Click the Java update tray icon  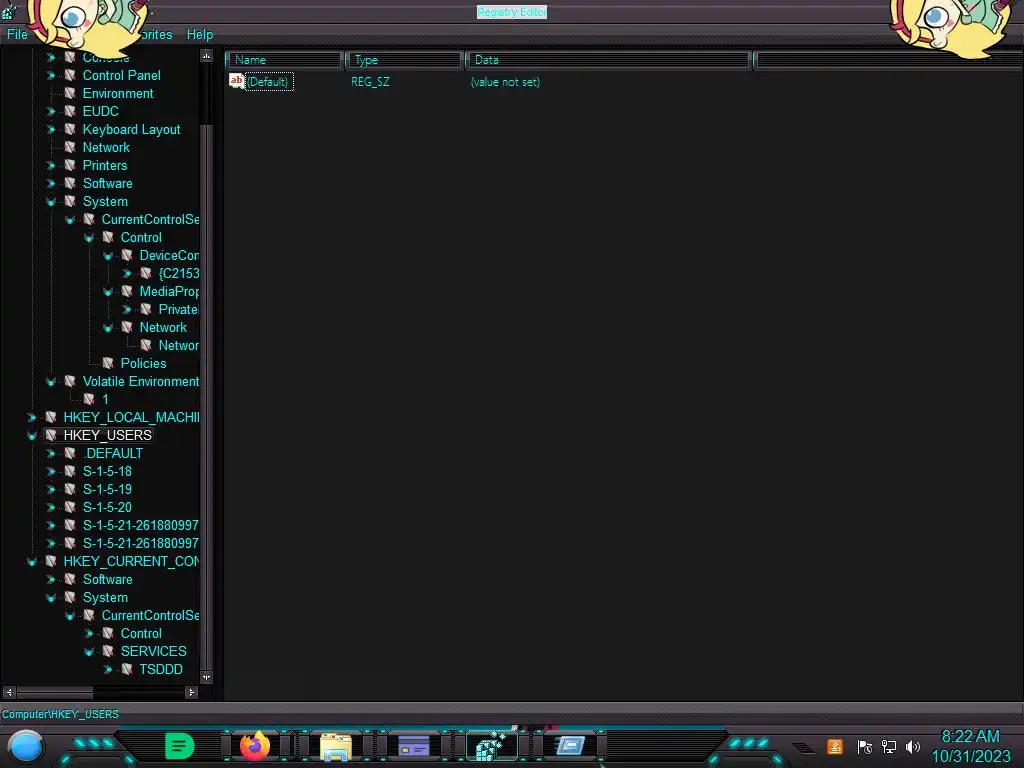point(835,746)
